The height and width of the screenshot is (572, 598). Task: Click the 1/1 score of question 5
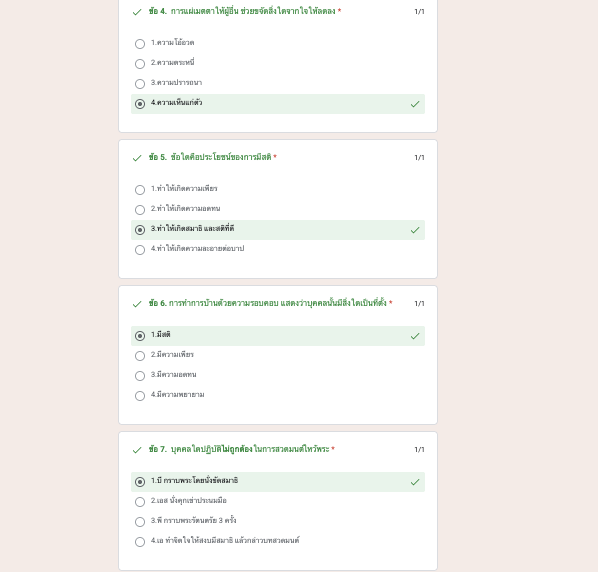tap(419, 157)
